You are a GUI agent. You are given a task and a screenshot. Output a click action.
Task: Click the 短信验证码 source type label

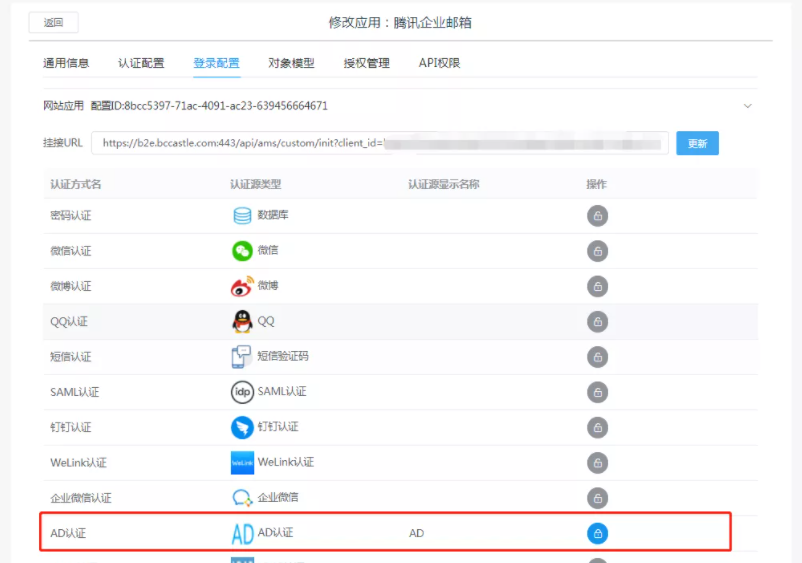(x=283, y=356)
